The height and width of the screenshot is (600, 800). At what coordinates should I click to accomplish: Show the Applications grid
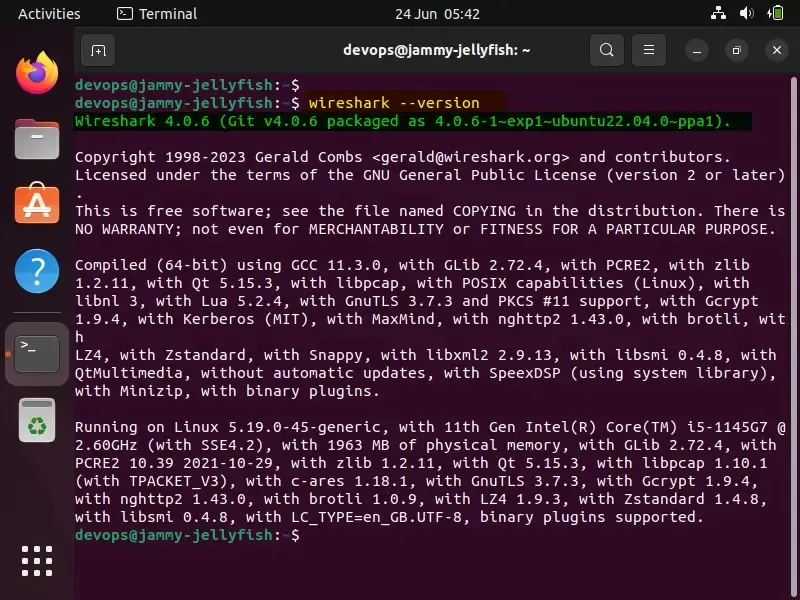coord(36,560)
